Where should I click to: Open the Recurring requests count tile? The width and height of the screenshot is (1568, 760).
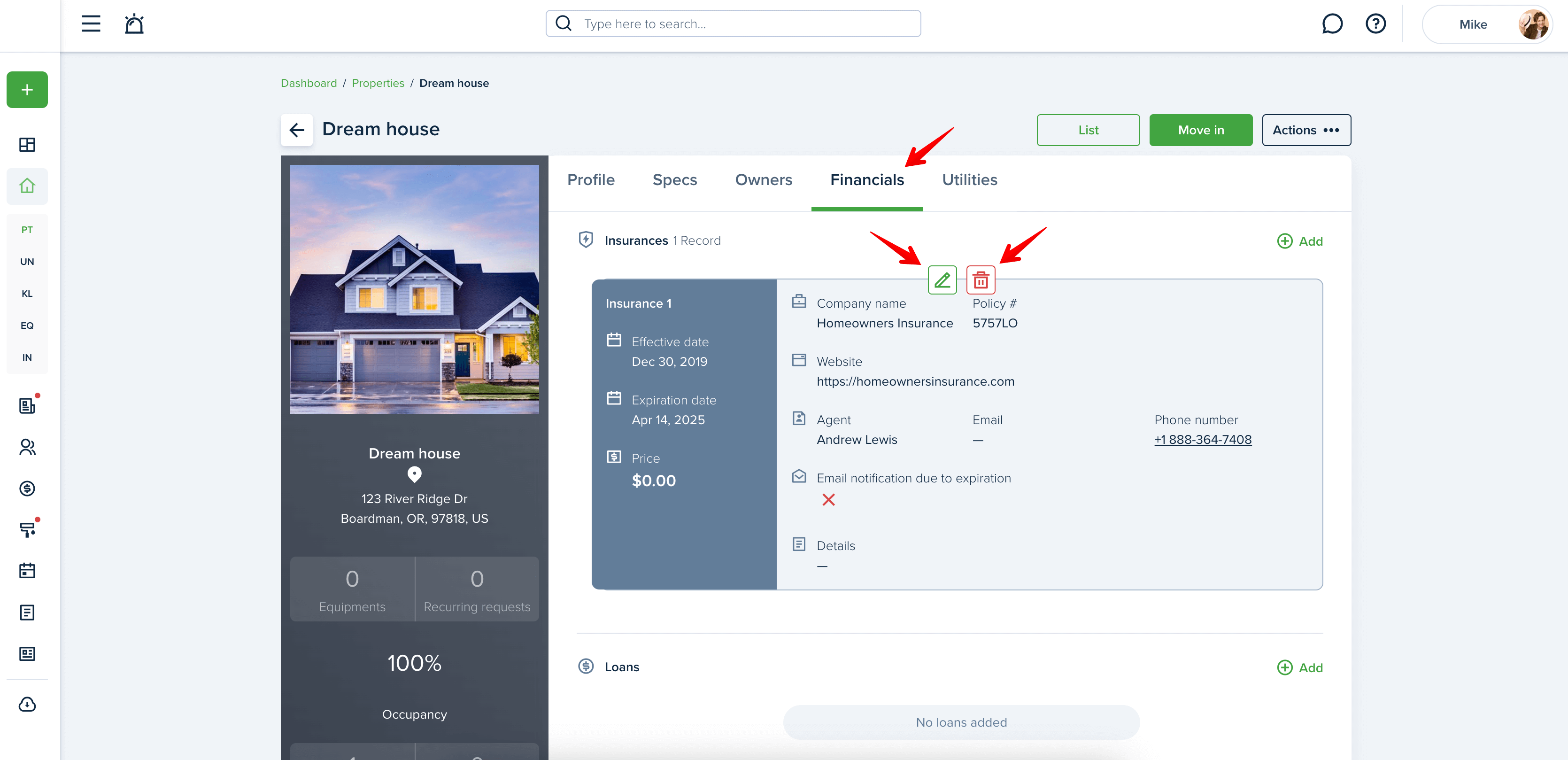[477, 589]
